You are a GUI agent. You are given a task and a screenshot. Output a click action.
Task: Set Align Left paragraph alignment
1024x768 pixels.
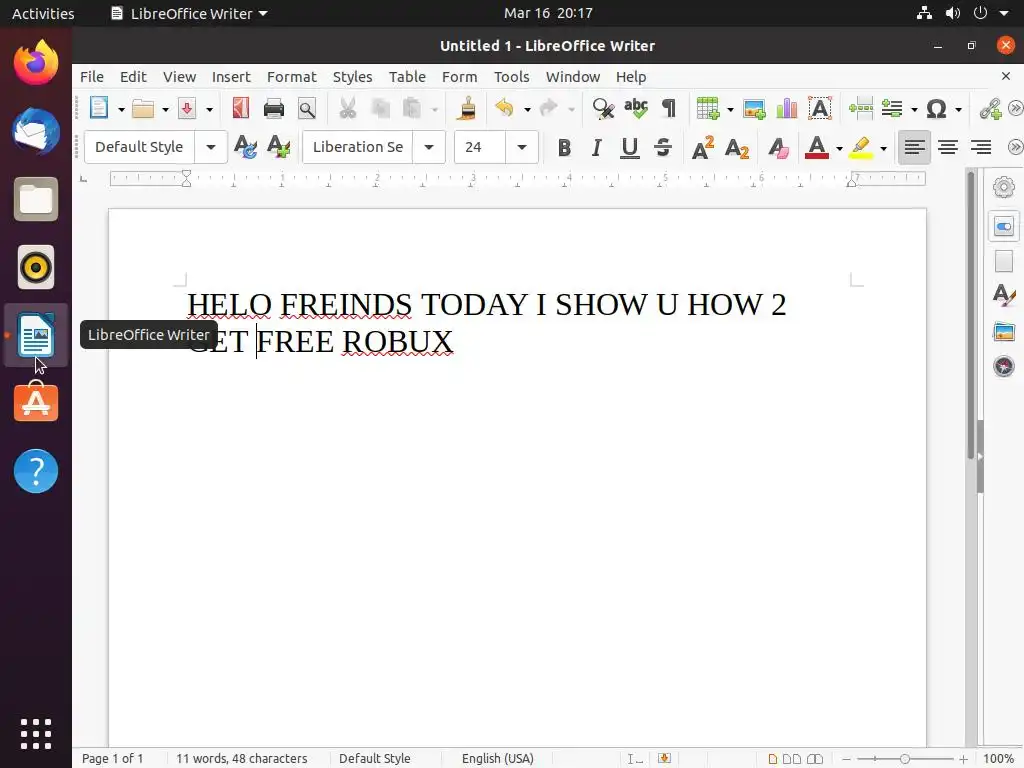[x=914, y=148]
